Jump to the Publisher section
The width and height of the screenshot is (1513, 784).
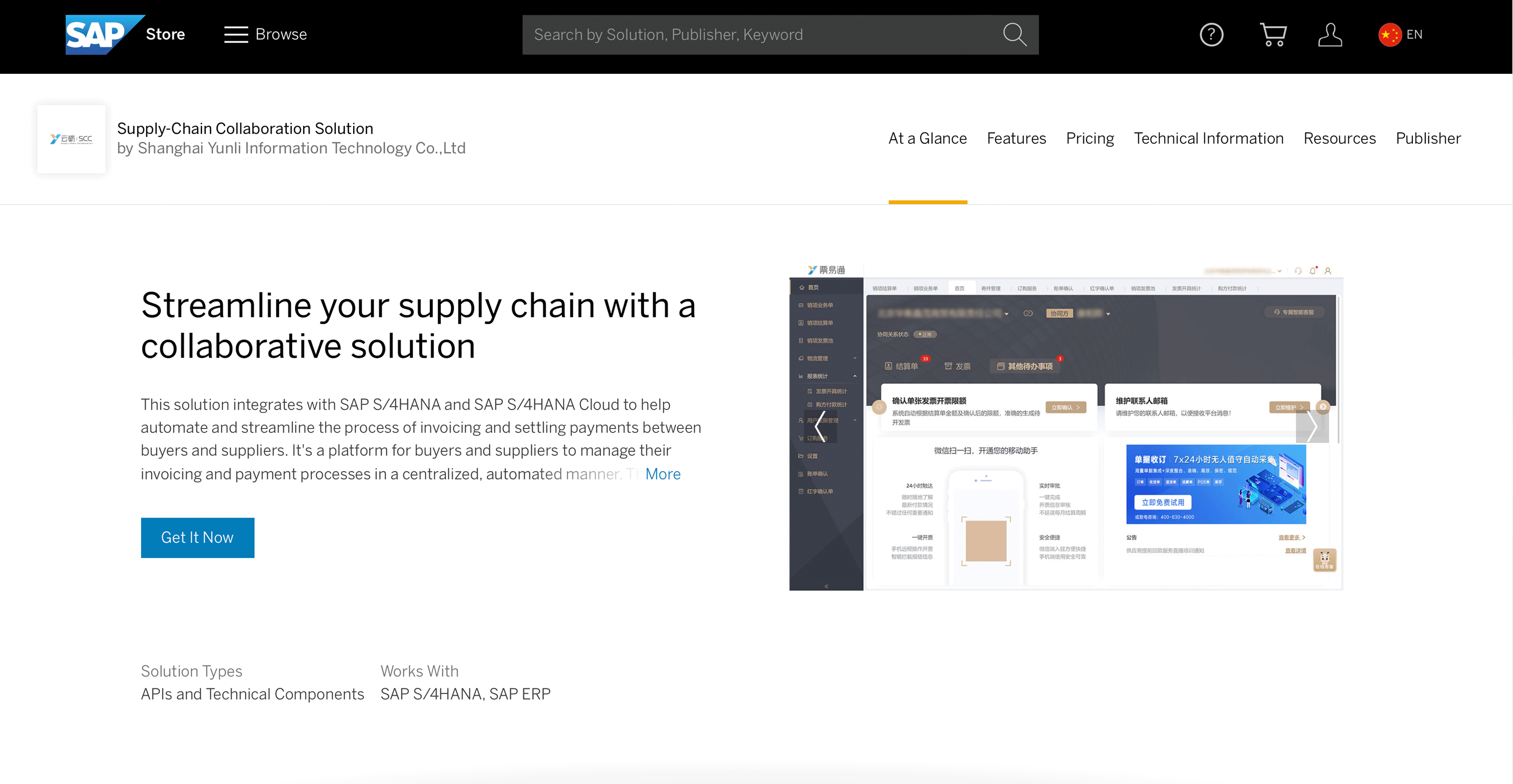point(1428,139)
